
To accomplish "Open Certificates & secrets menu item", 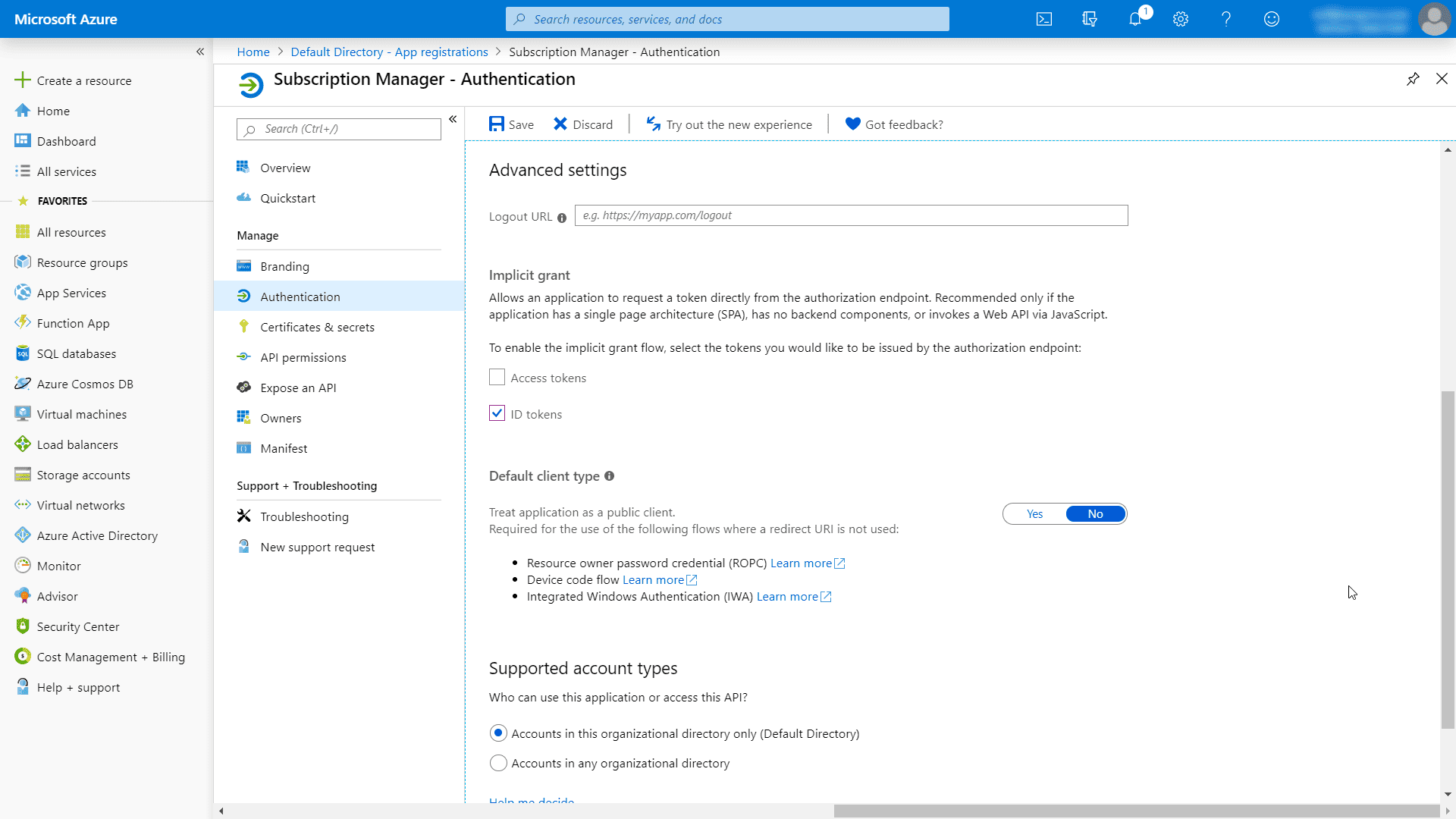I will tap(317, 327).
